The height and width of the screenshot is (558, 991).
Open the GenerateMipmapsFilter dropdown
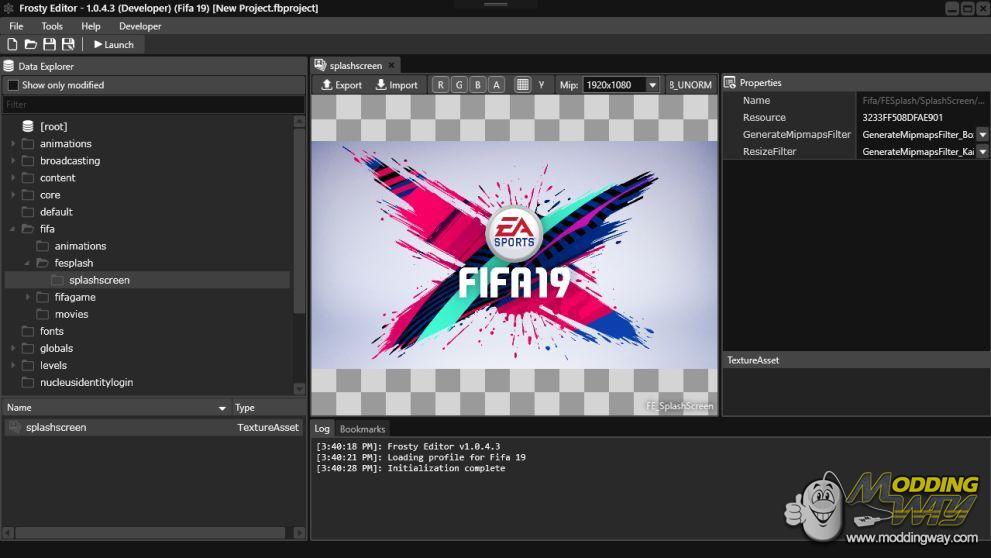click(x=982, y=134)
